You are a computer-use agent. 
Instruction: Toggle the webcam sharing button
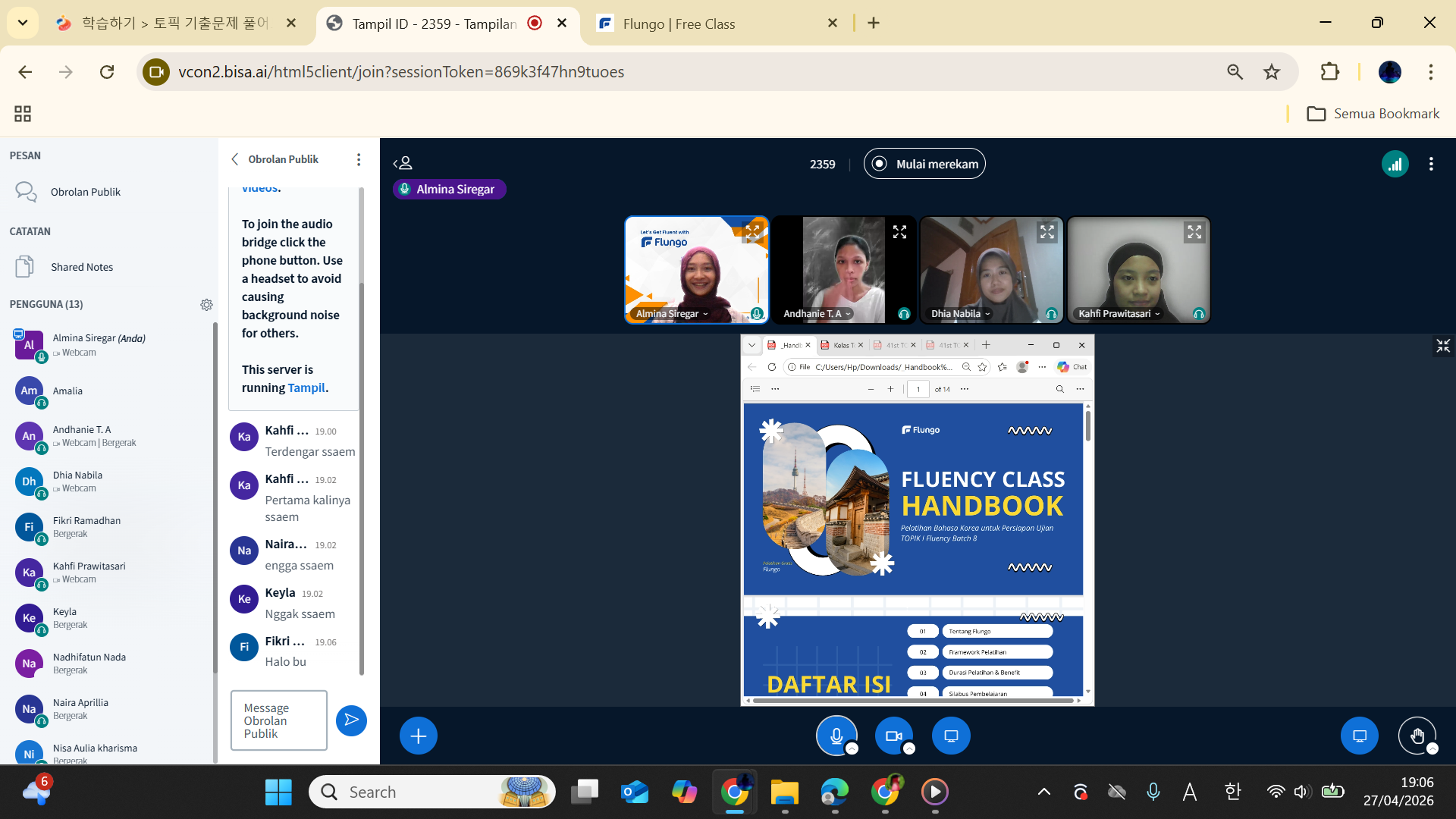coord(893,736)
